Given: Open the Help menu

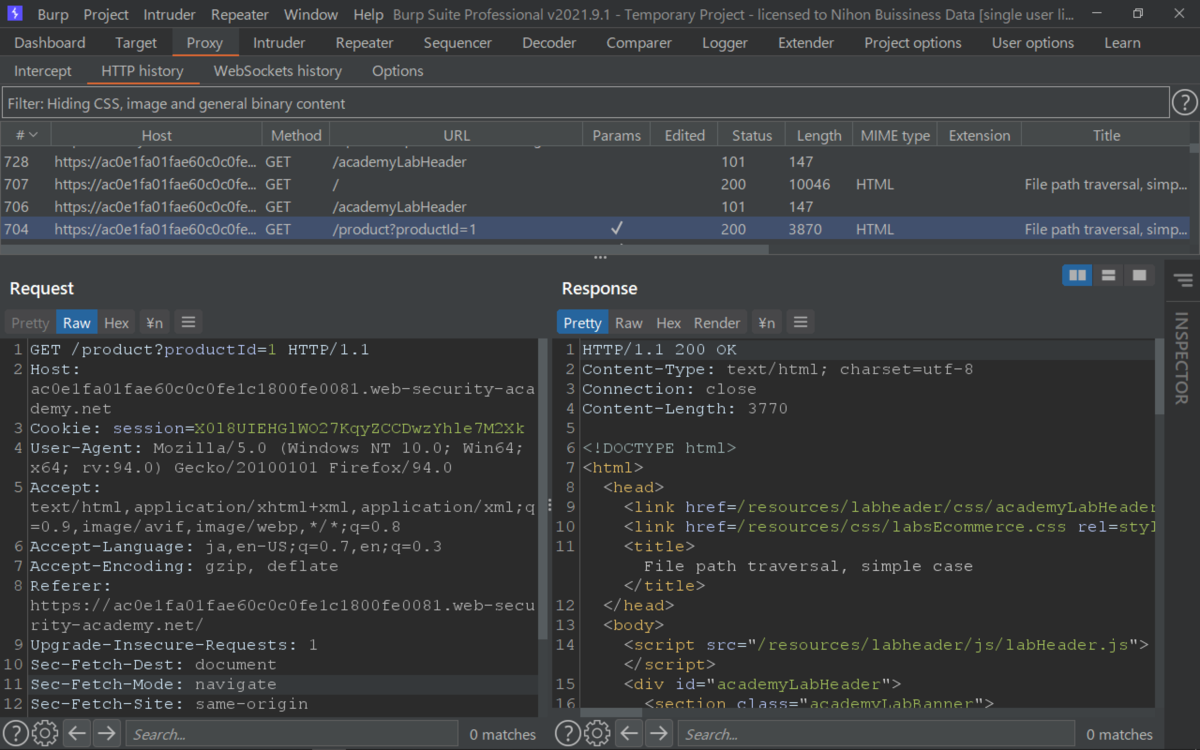Looking at the screenshot, I should pos(368,15).
